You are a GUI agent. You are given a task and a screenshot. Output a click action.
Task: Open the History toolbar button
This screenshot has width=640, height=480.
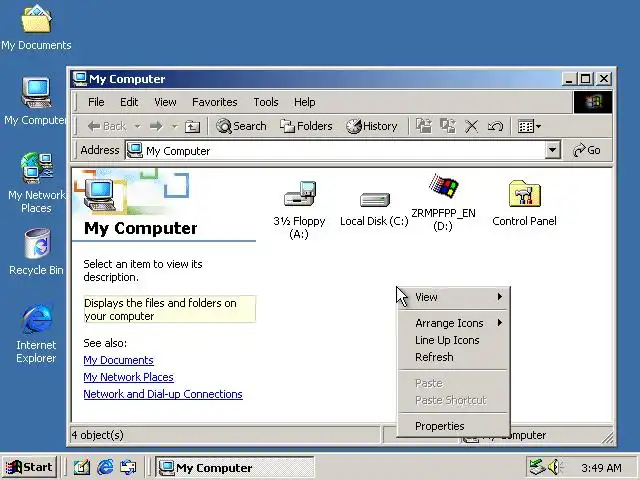[x=371, y=126]
